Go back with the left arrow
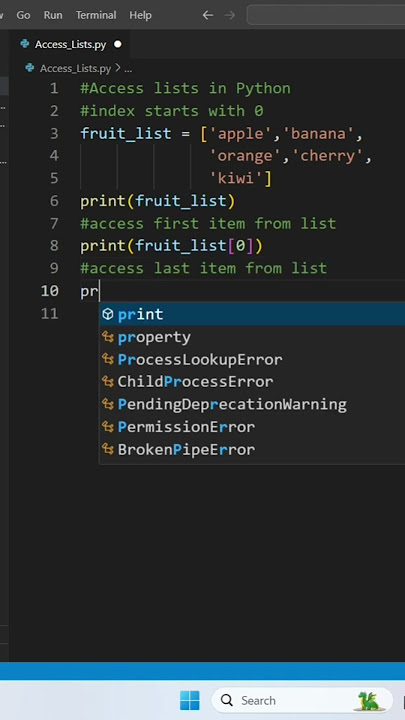 pyautogui.click(x=208, y=15)
